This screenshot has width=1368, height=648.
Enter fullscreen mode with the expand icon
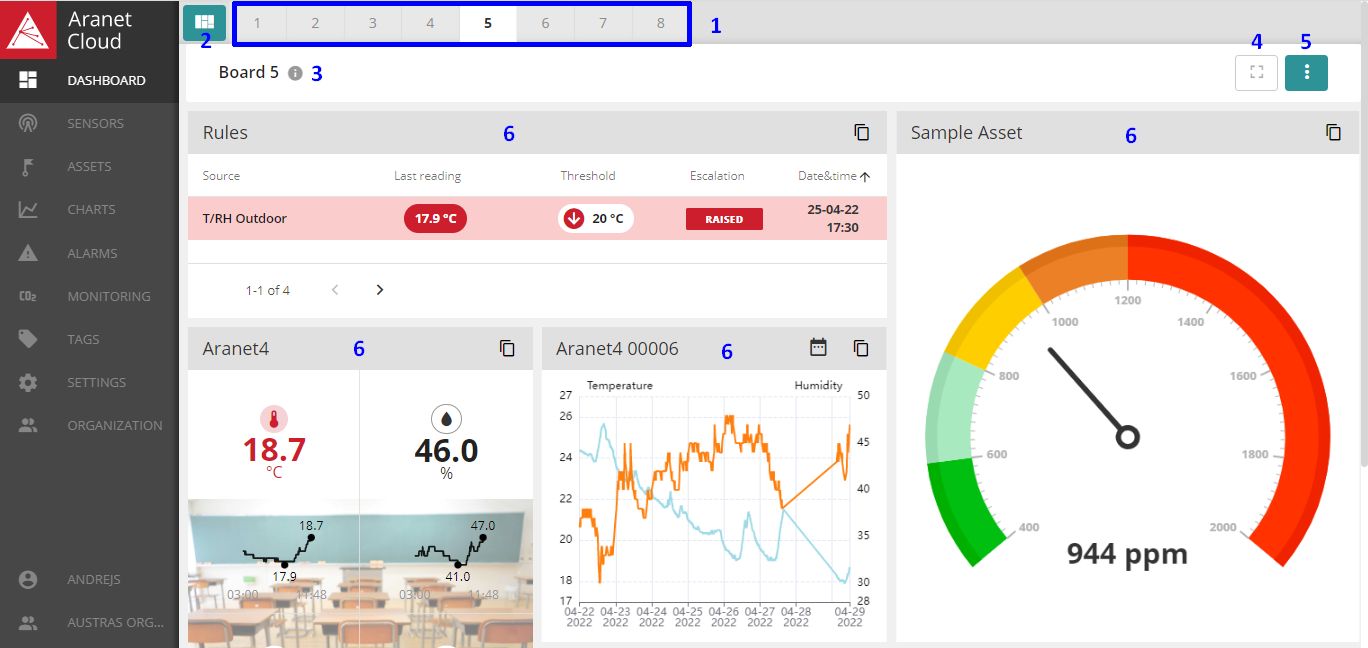point(1257,73)
